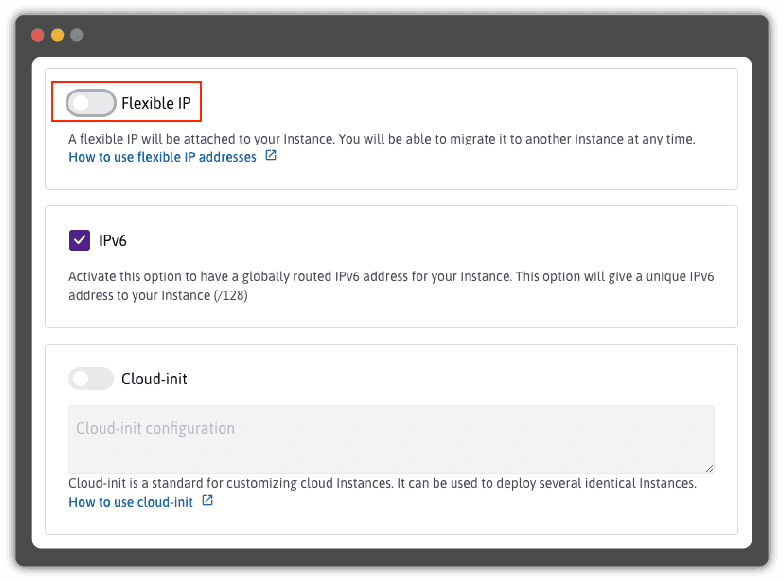Close the window with the red button
This screenshot has height=582, width=784.
coord(38,35)
